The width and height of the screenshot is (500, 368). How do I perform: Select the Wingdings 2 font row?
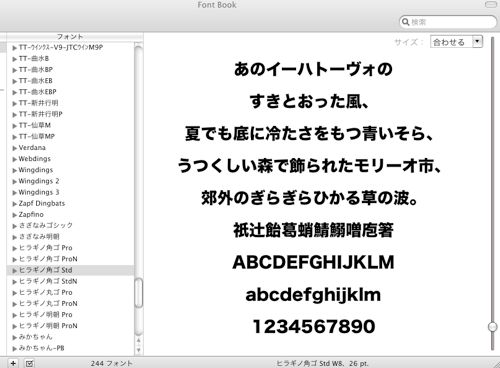click(x=70, y=181)
